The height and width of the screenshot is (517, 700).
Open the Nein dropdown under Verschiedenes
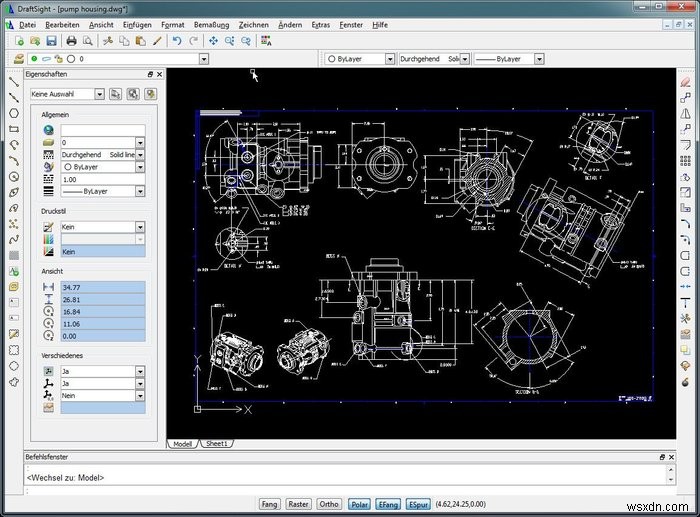[140, 396]
